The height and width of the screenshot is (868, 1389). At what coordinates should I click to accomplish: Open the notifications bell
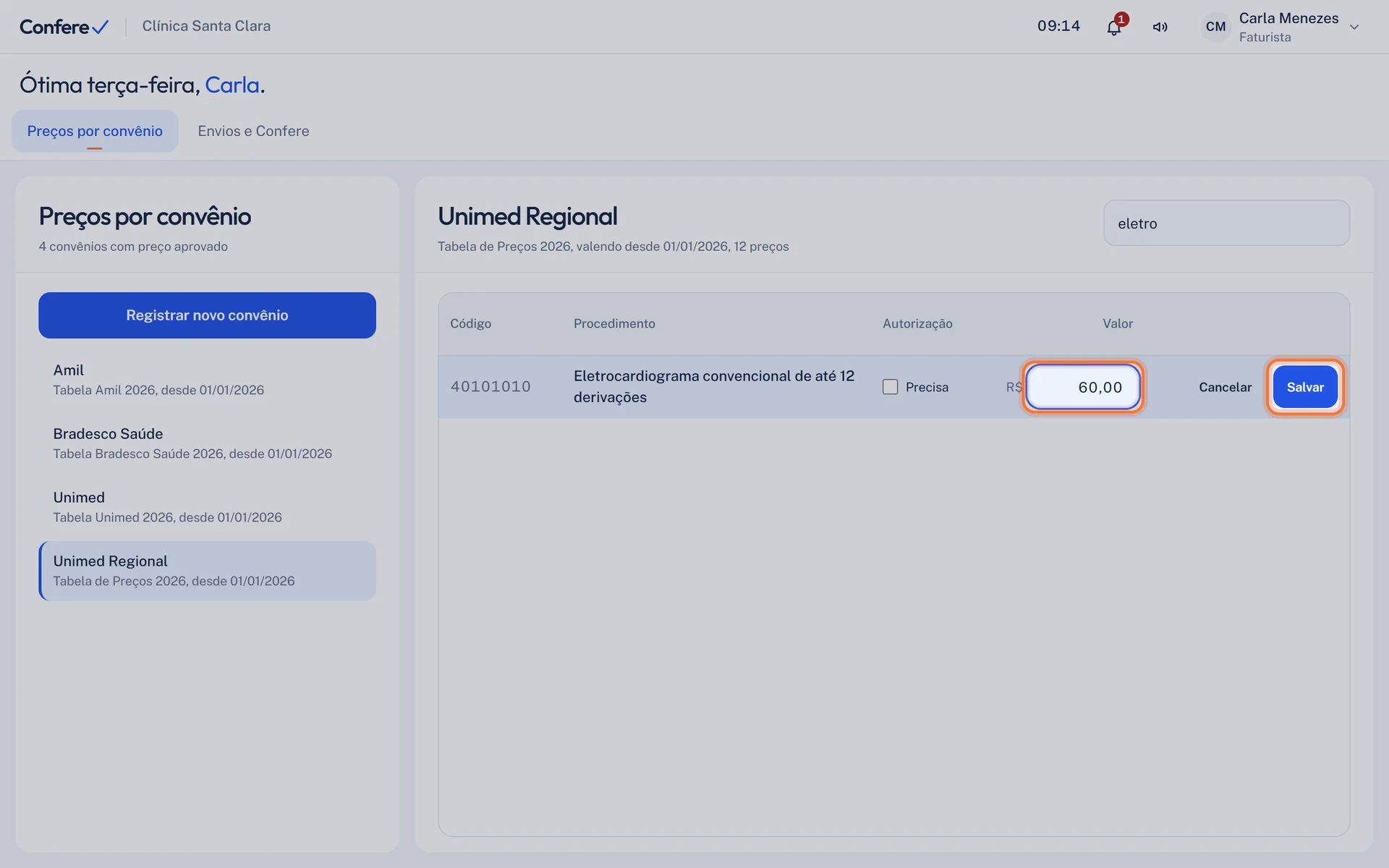(1113, 27)
